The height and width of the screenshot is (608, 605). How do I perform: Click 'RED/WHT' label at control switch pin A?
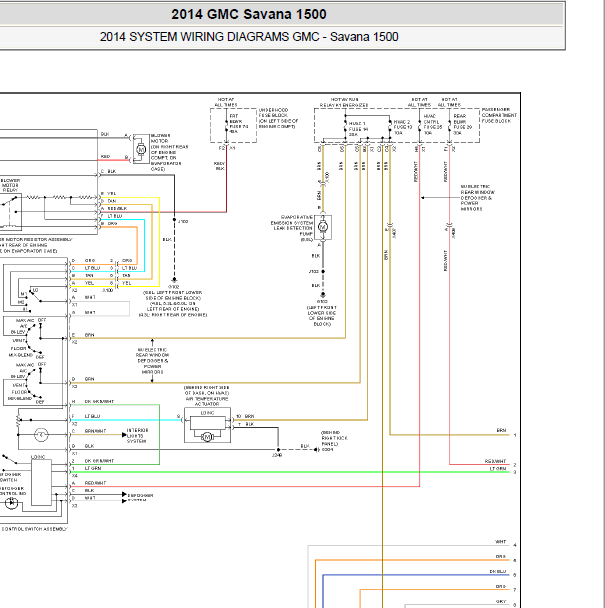(95, 483)
